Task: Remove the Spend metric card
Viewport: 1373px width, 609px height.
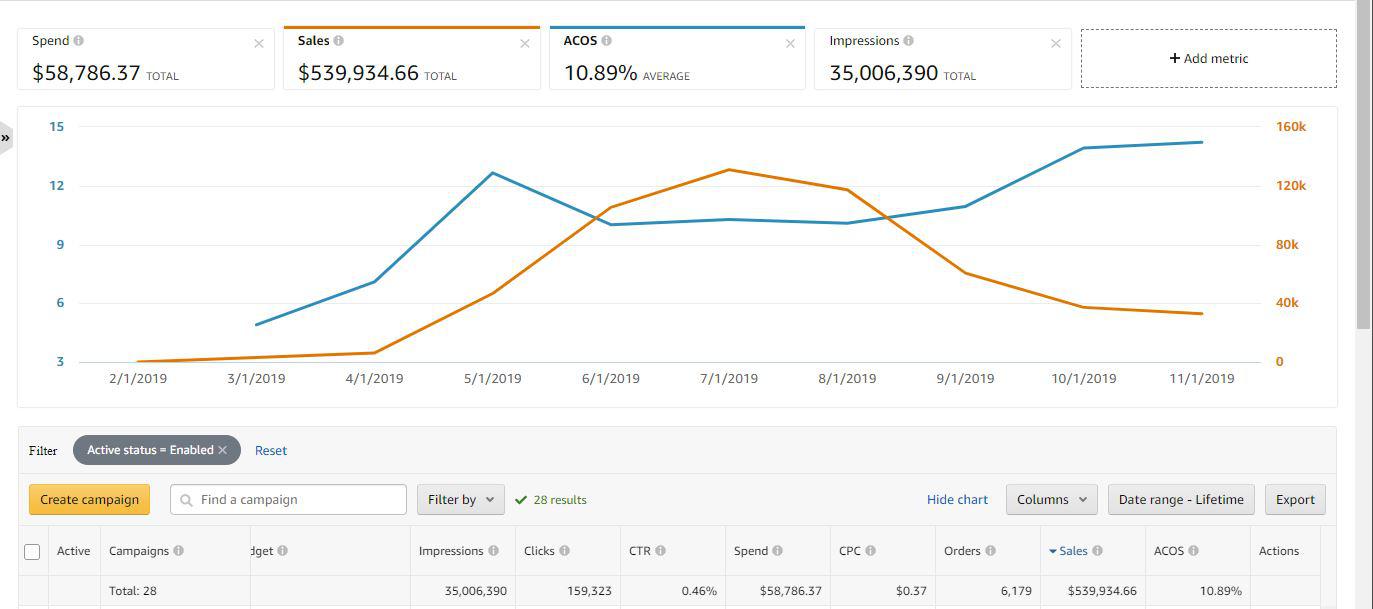Action: [259, 43]
